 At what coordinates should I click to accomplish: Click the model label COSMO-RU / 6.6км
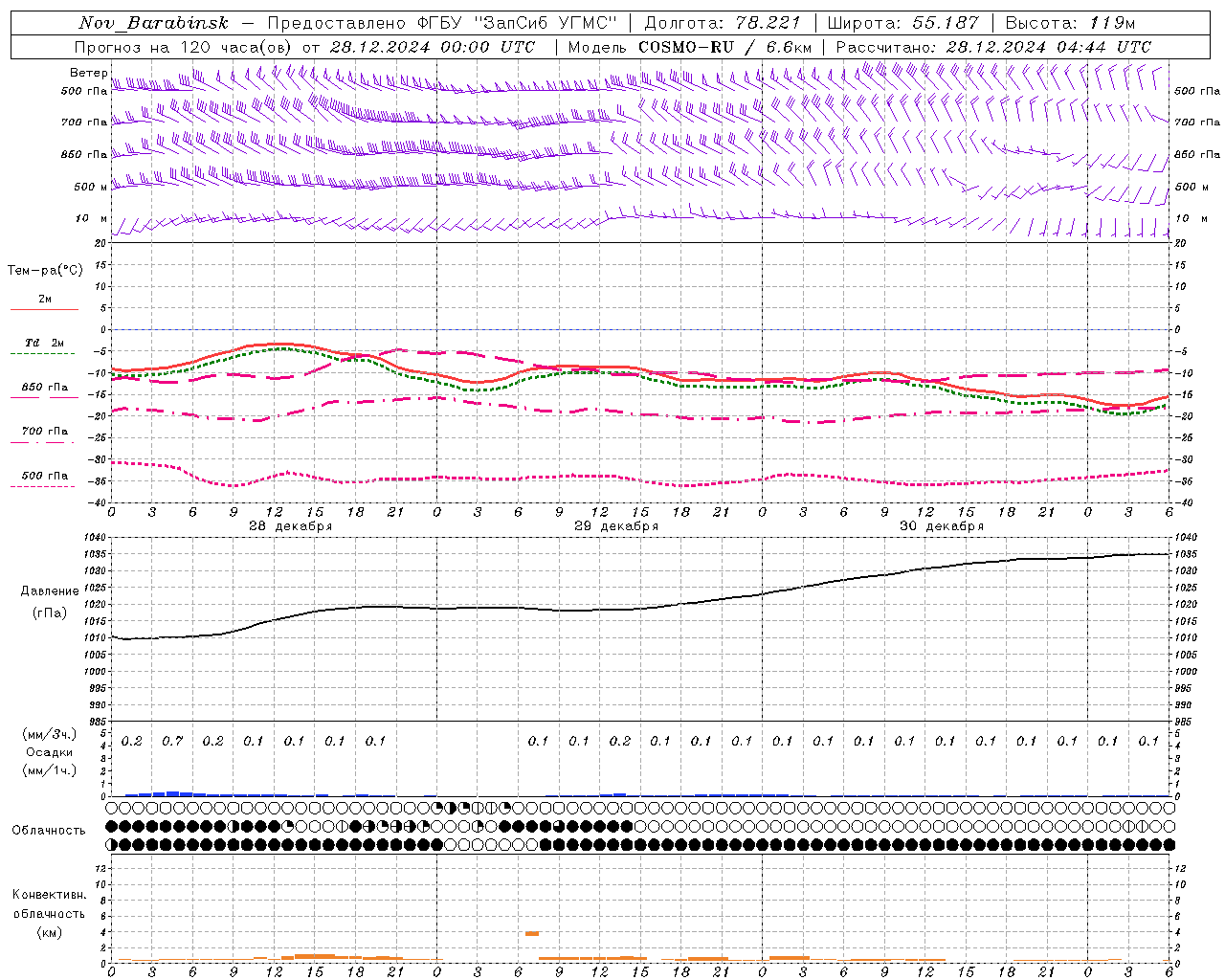coord(724,46)
